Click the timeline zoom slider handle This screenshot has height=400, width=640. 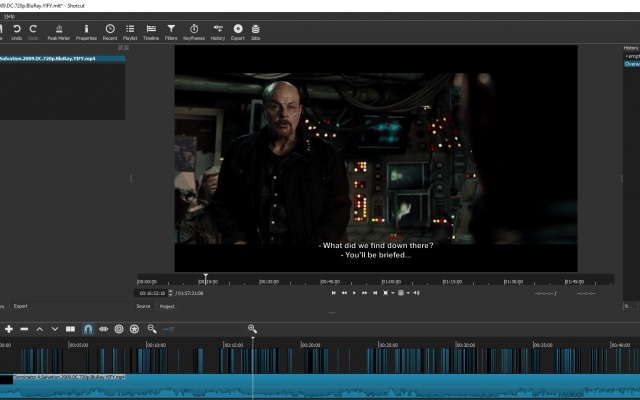click(171, 329)
